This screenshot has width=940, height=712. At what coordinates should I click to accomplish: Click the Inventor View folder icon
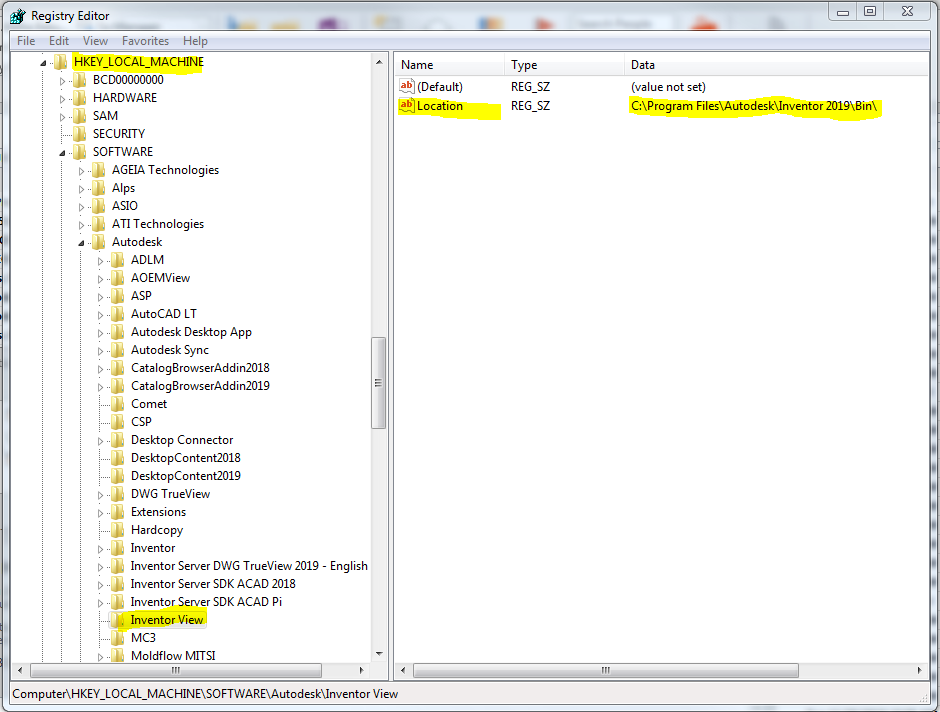(118, 620)
